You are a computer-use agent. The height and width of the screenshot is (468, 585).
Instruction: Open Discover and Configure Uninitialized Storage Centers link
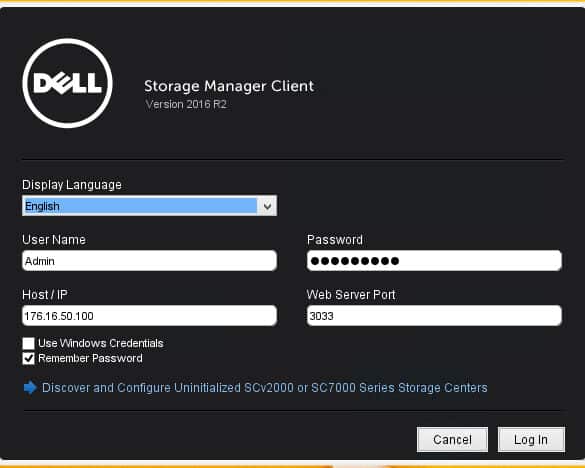click(265, 388)
